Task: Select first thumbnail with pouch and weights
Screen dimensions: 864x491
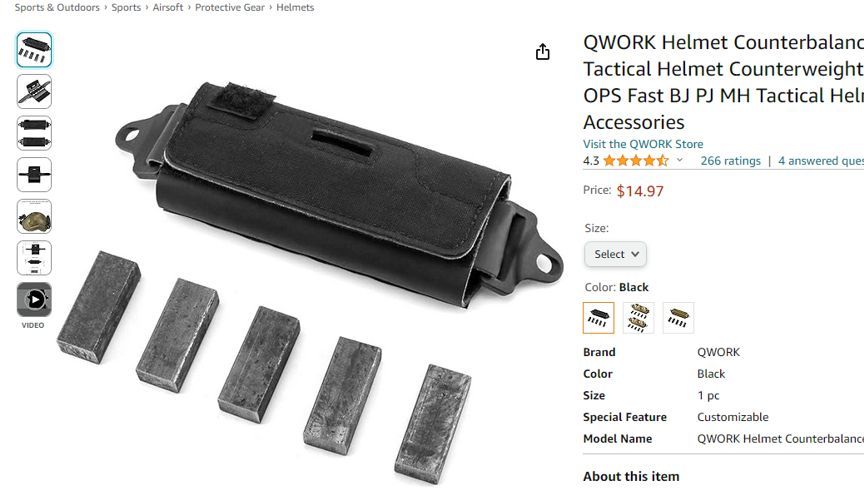Action: click(34, 50)
